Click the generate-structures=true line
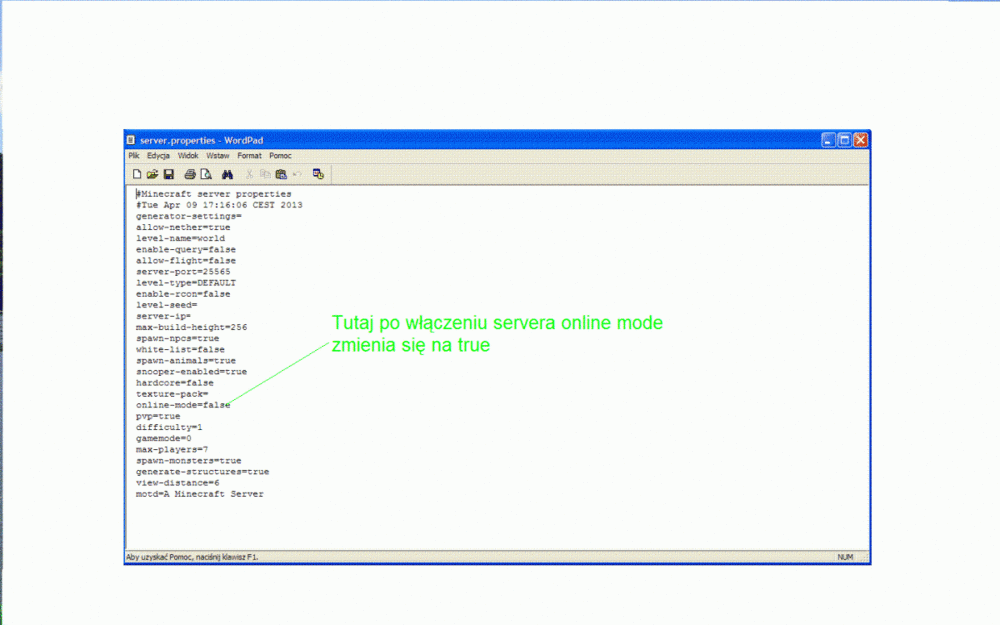The height and width of the screenshot is (625, 1000). [202, 472]
